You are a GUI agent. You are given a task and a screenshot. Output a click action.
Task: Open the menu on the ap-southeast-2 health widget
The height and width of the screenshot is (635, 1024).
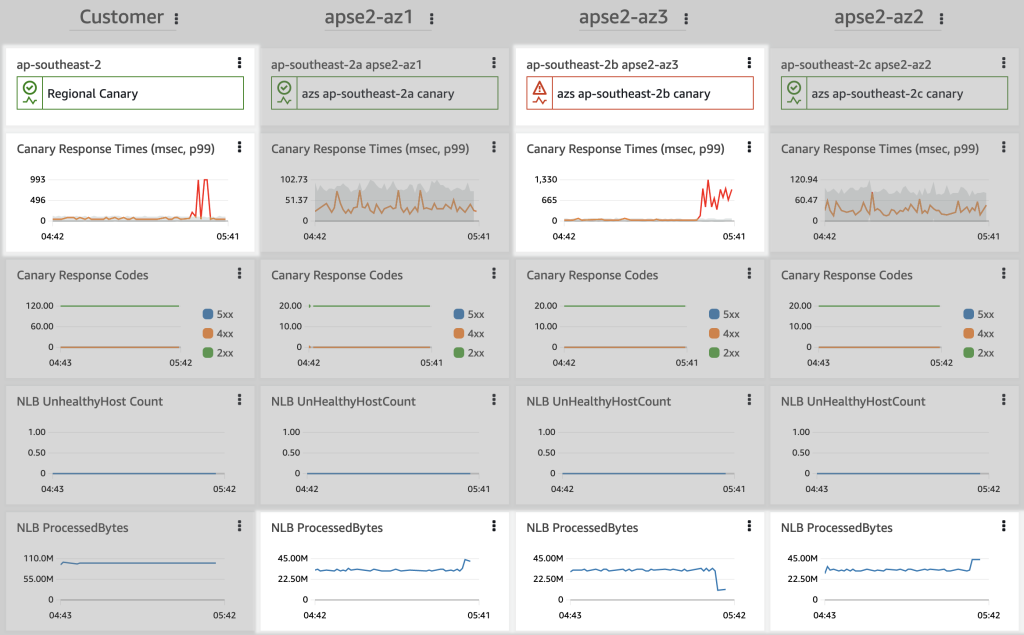pos(239,62)
